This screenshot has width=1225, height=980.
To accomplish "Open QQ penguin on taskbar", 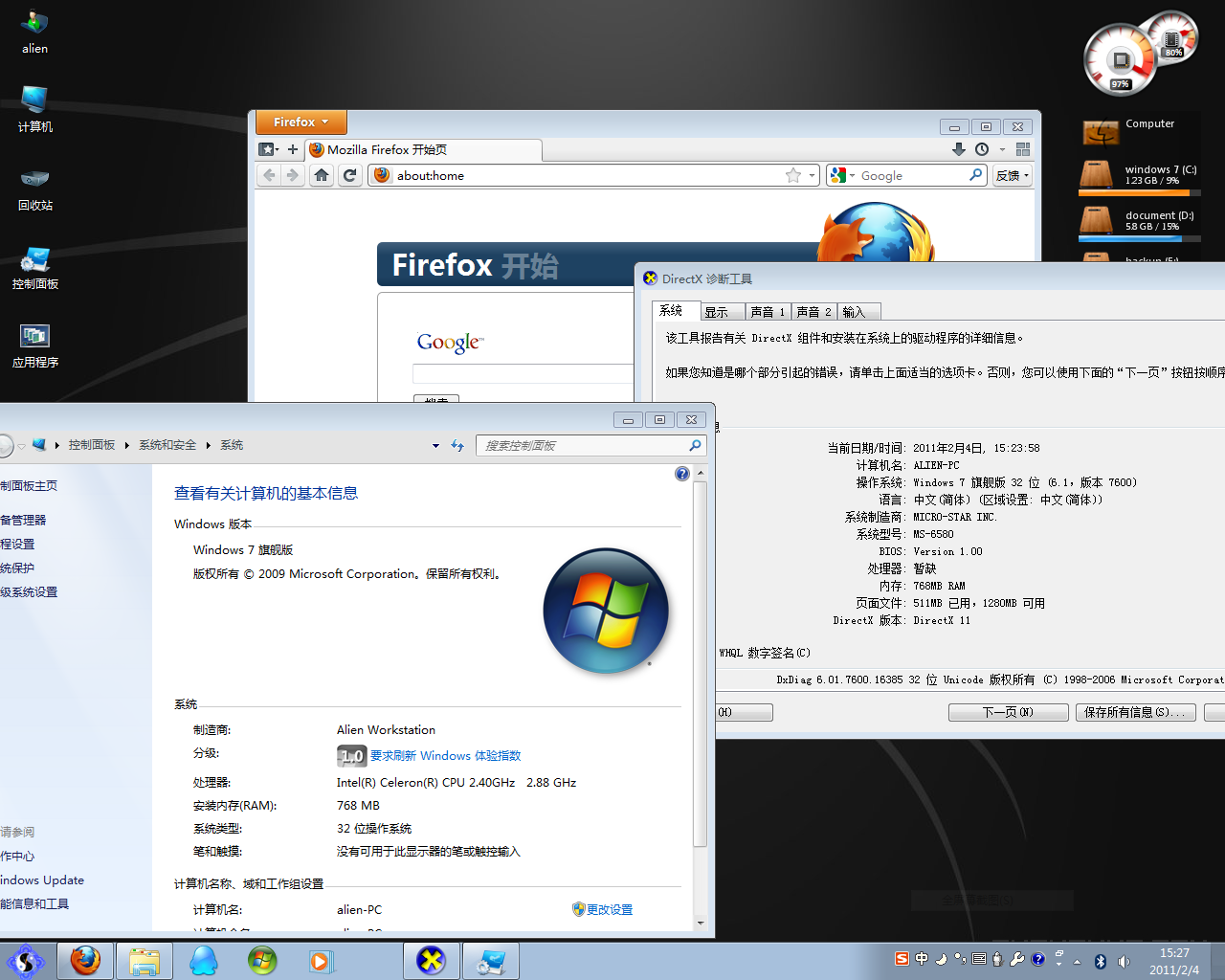I will (204, 961).
